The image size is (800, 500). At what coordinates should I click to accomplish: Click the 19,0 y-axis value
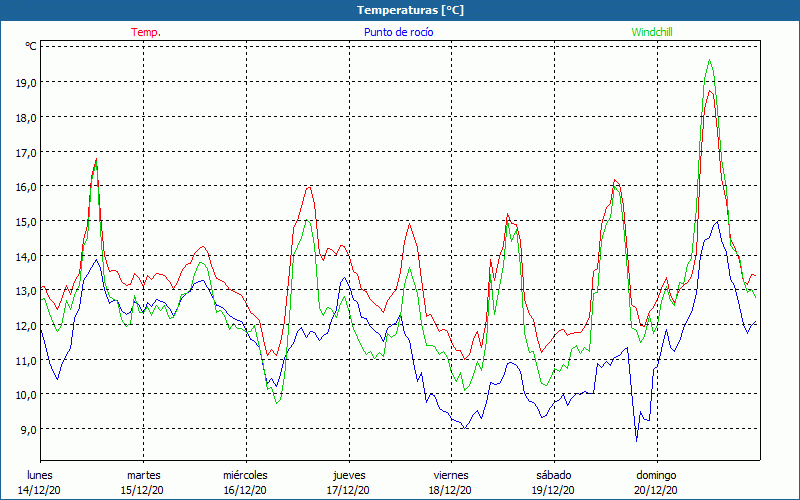tap(26, 83)
